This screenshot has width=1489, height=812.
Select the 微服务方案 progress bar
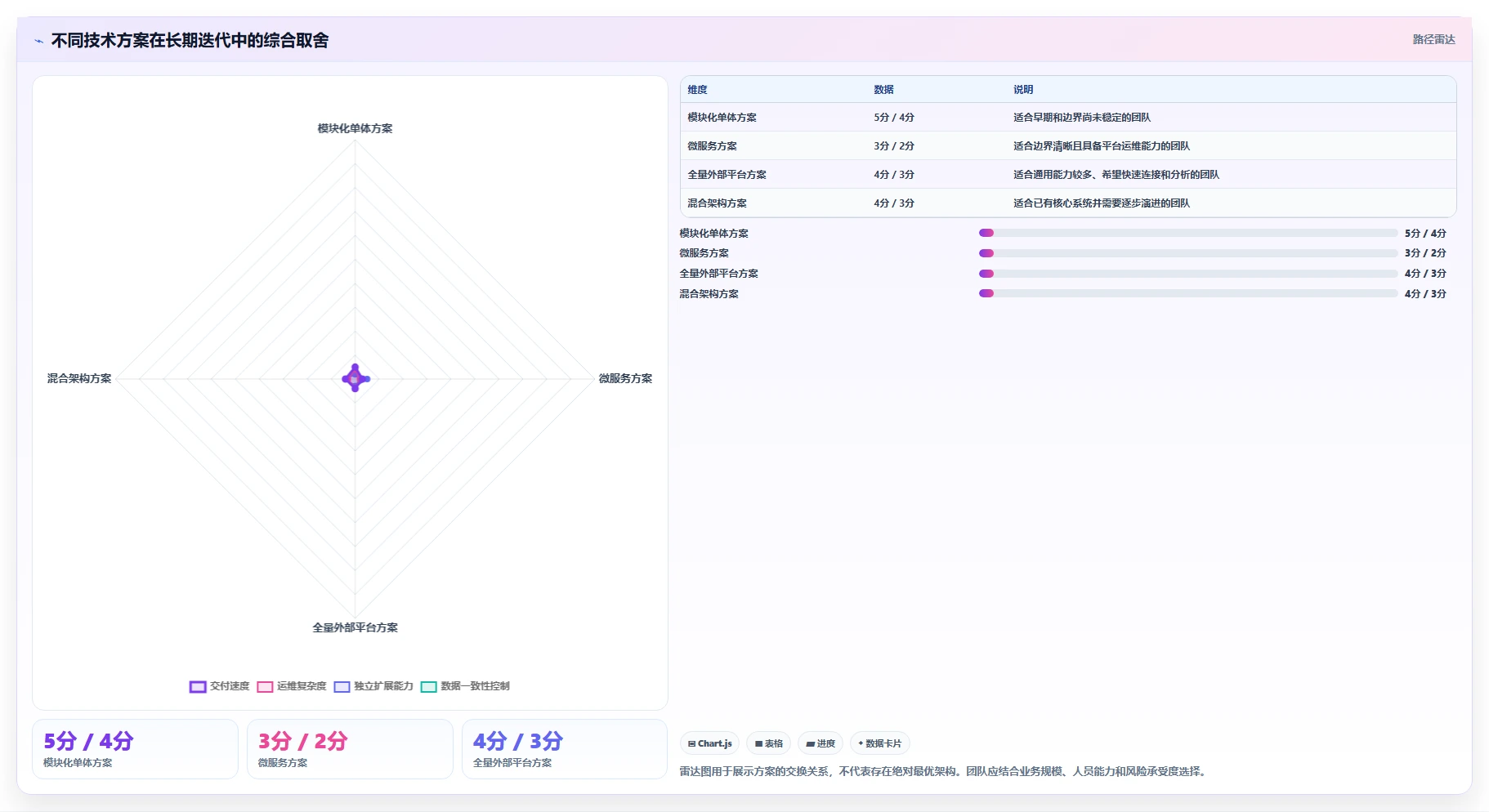(x=1188, y=253)
